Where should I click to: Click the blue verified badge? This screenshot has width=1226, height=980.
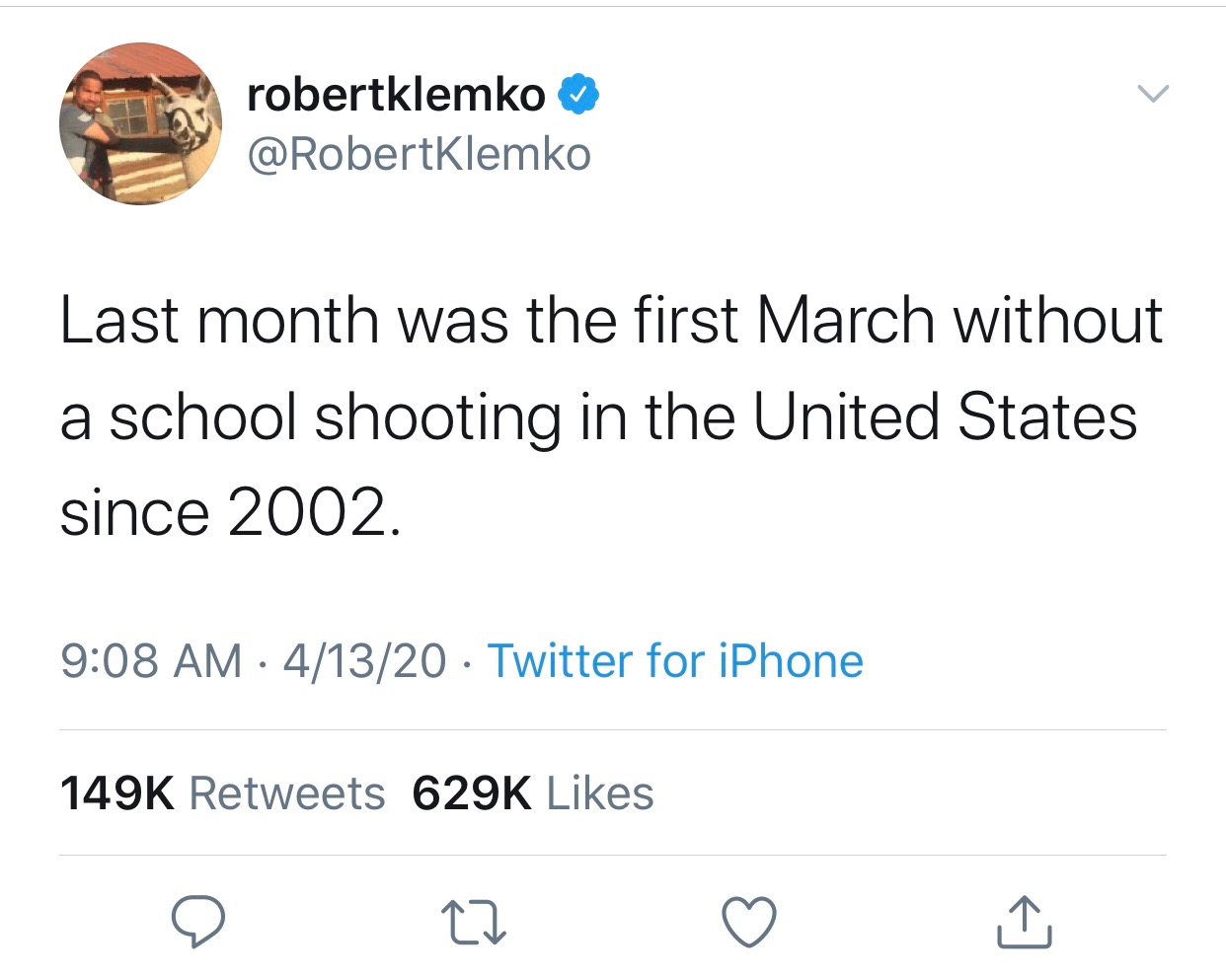click(x=579, y=96)
